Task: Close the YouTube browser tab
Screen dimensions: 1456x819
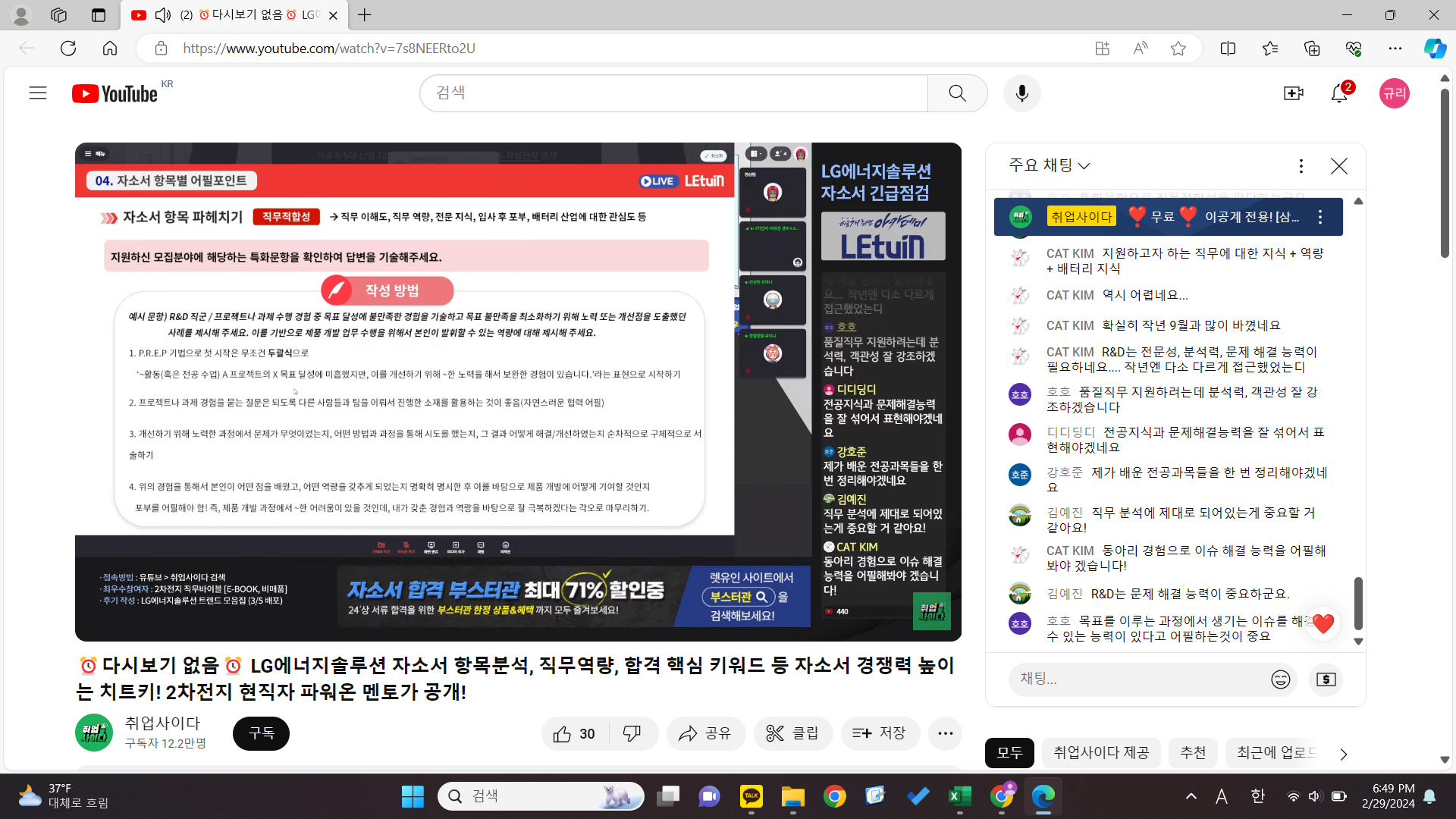Action: (333, 15)
